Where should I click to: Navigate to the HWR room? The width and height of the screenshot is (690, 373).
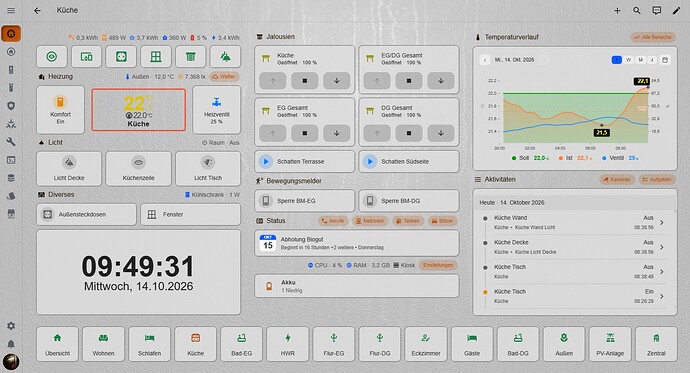pyautogui.click(x=288, y=344)
